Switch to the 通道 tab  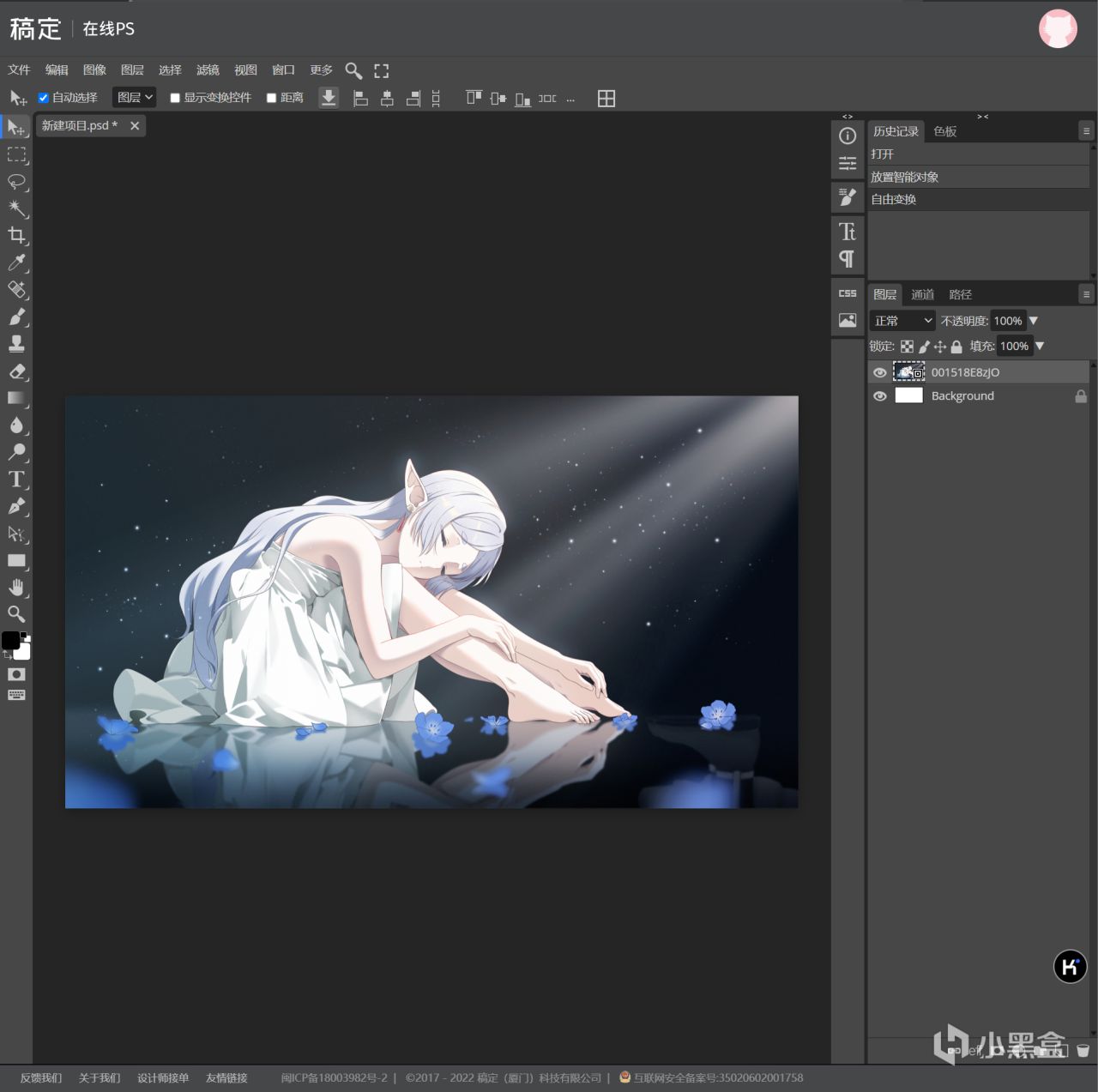click(922, 294)
